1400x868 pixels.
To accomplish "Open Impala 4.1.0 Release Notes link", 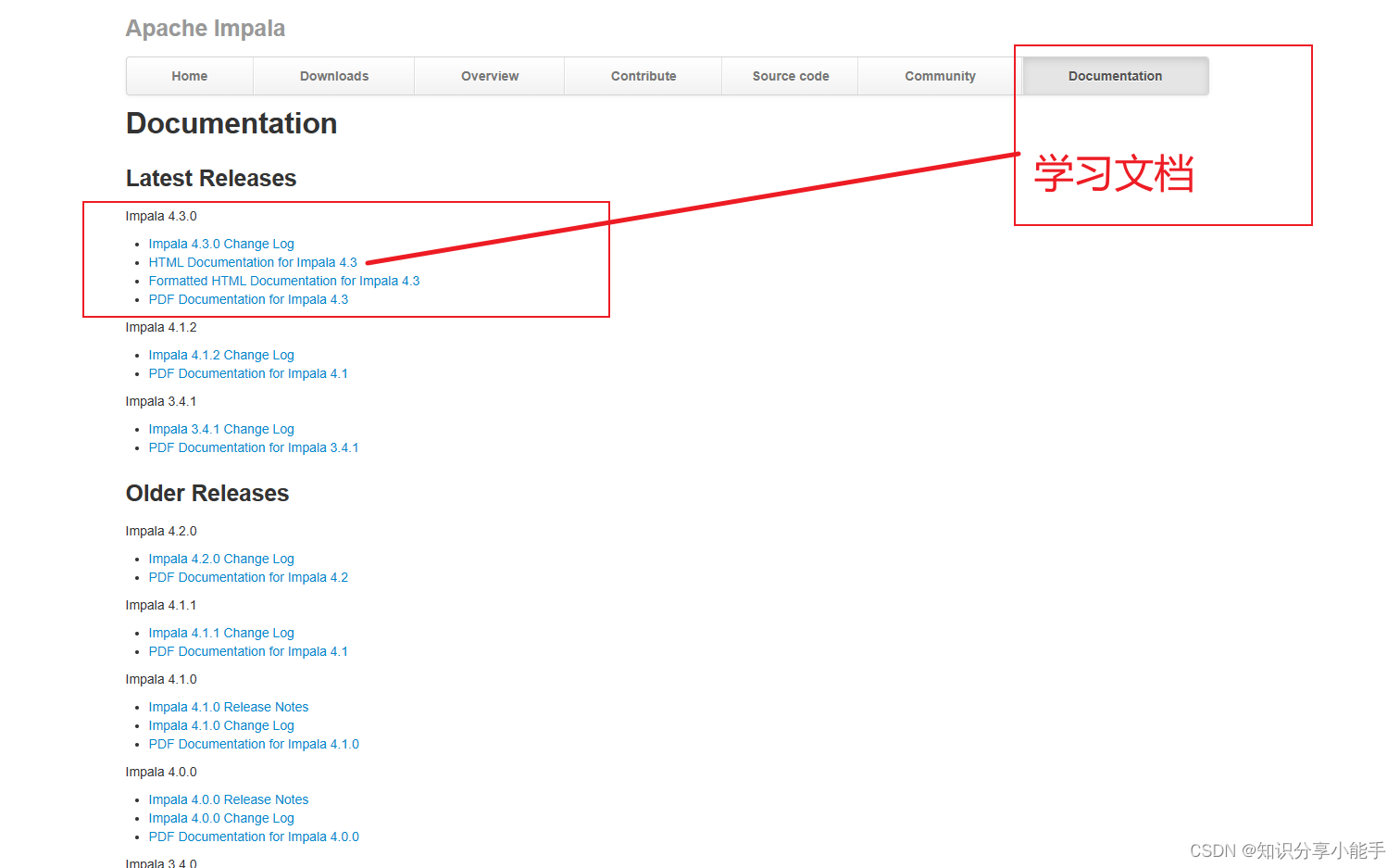I will 229,707.
